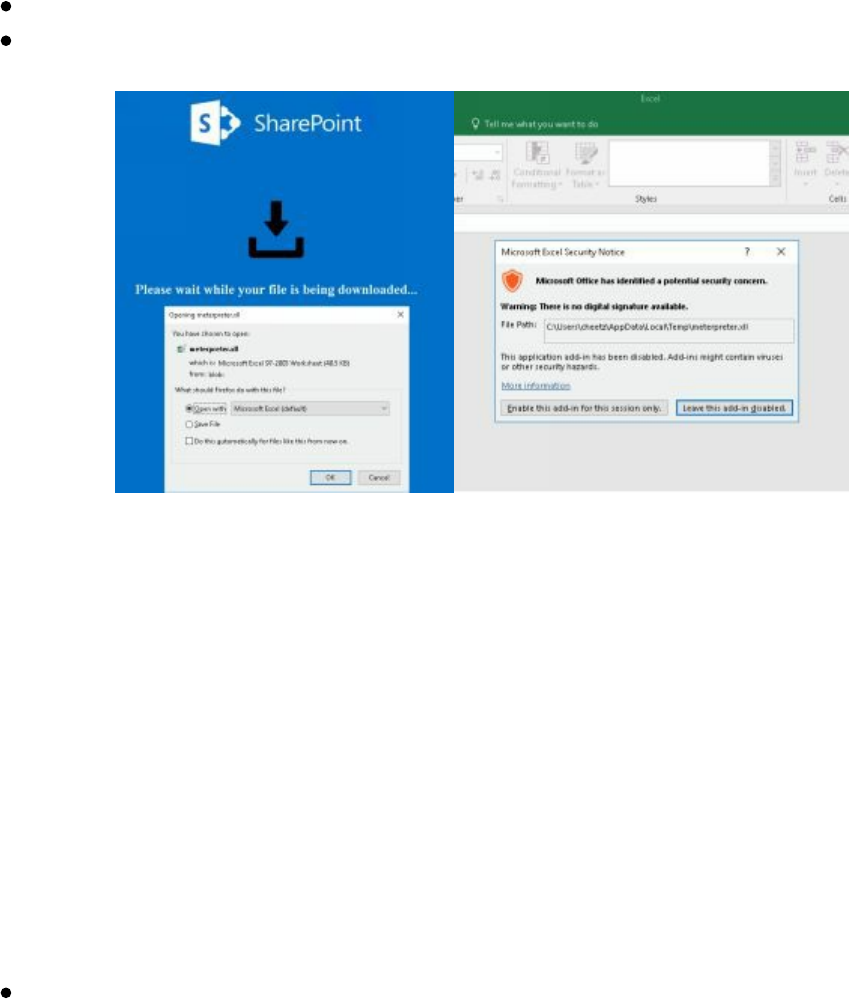Image resolution: width=849 pixels, height=999 pixels.
Task: Click the File Path field in the Security Notice
Action: tap(669, 331)
